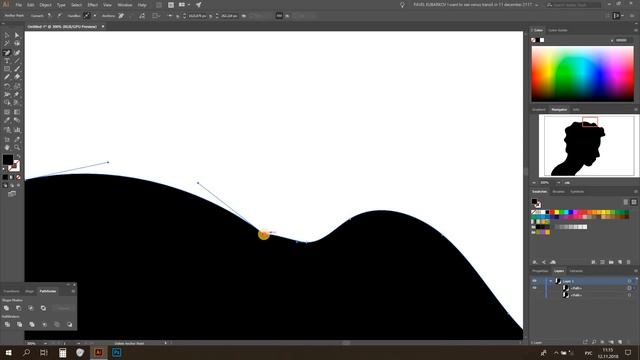Select the Rotate tool
The width and height of the screenshot is (640, 360).
pyautogui.click(x=7, y=86)
